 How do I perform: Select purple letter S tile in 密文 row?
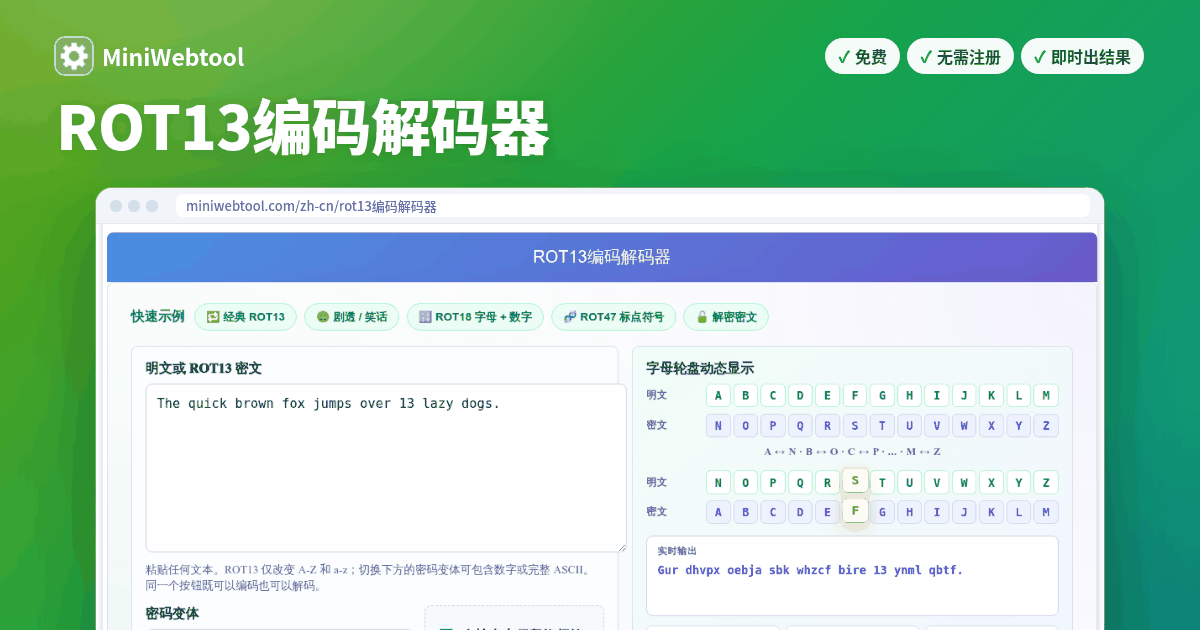click(x=855, y=426)
